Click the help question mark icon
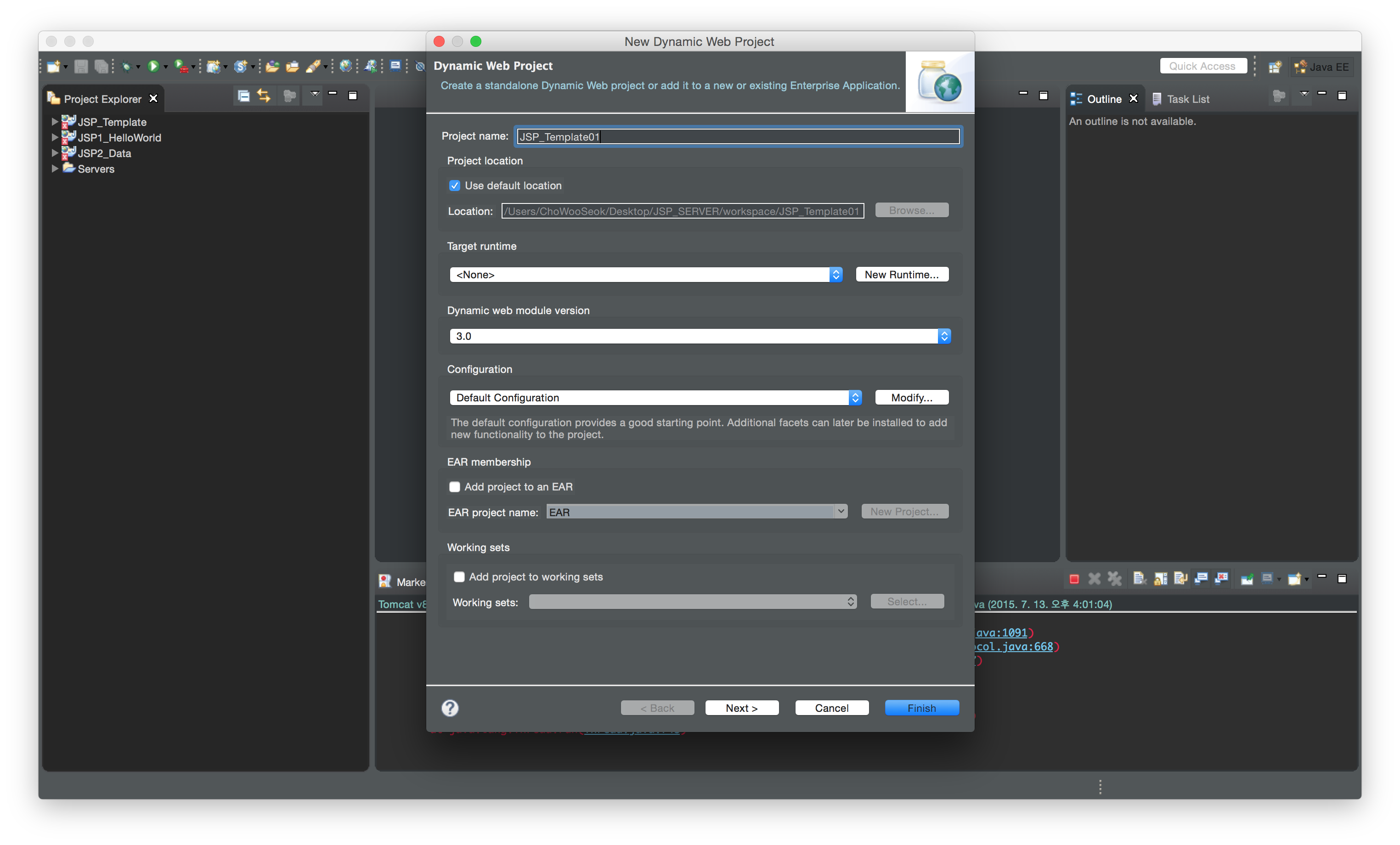 pos(449,708)
